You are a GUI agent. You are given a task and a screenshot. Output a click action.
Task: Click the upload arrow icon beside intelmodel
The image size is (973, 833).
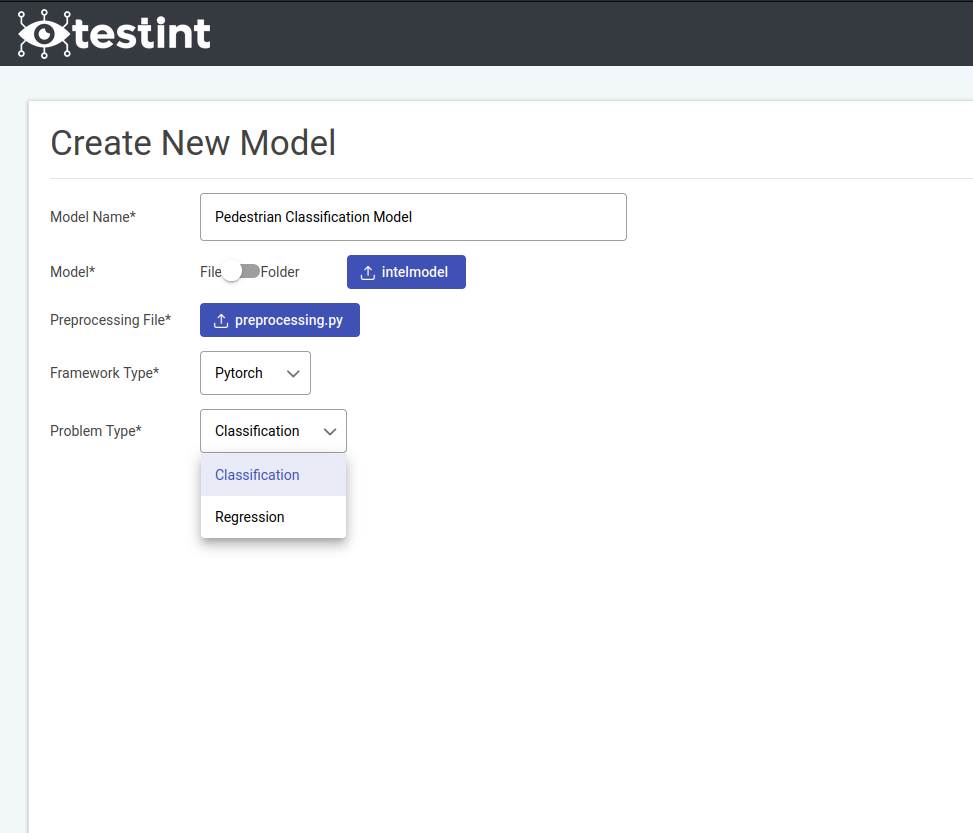tap(368, 273)
